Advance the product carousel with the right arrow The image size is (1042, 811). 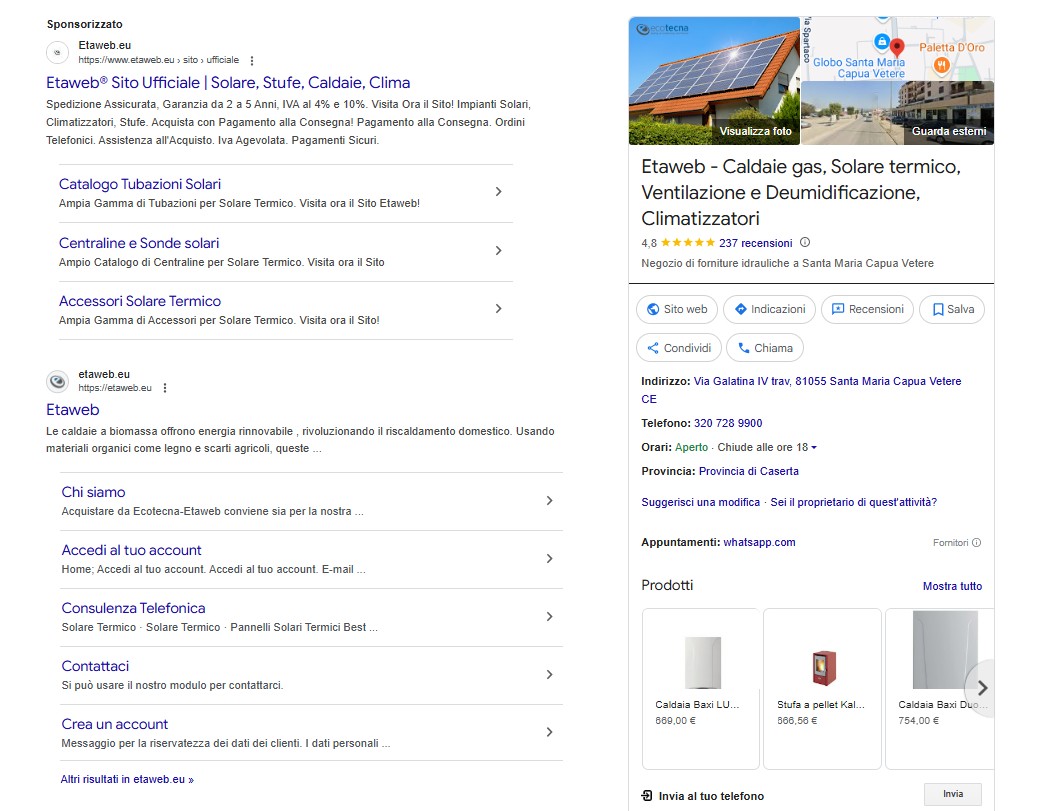(982, 688)
